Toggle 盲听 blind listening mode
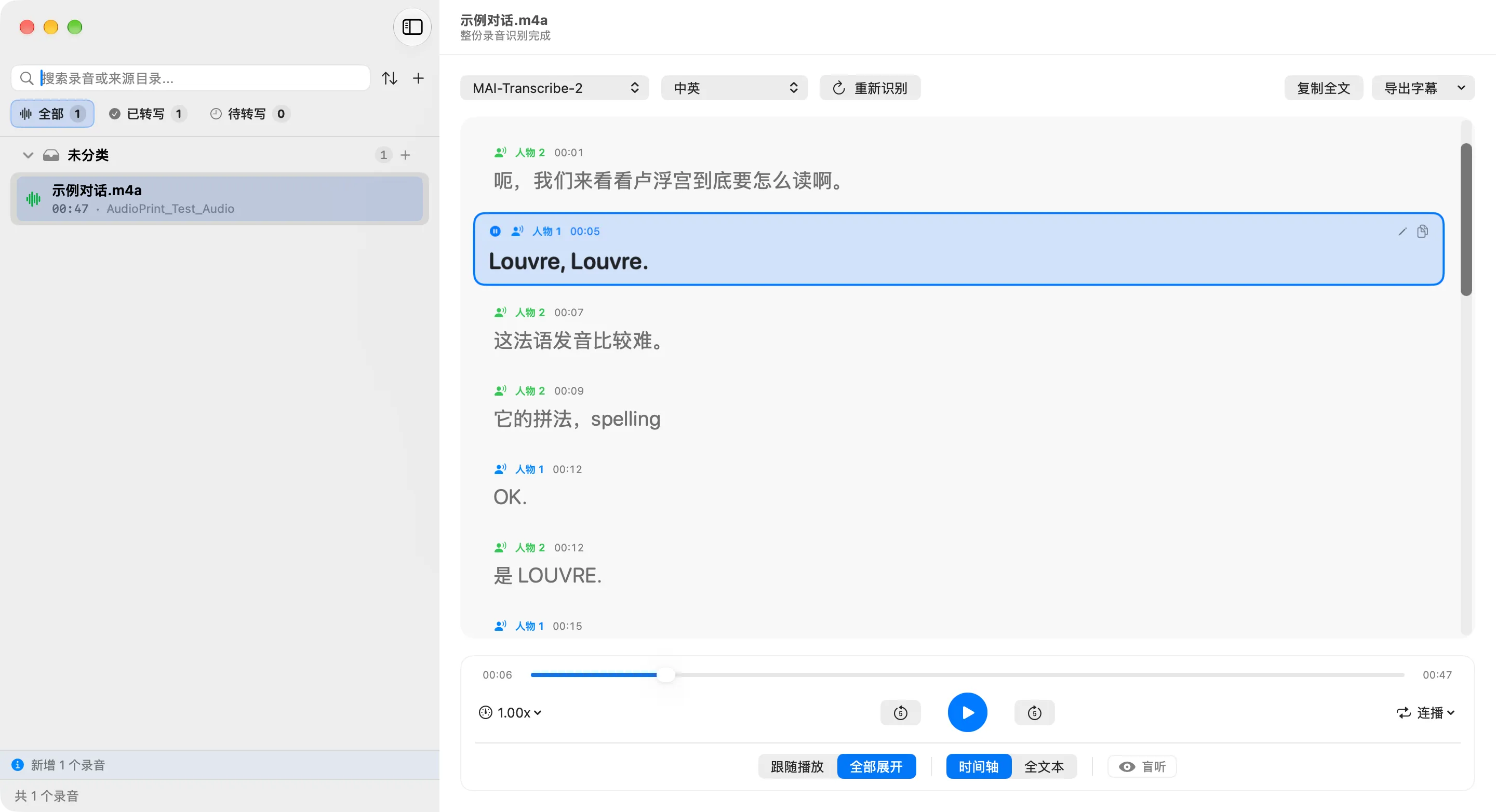This screenshot has width=1496, height=812. [x=1142, y=766]
